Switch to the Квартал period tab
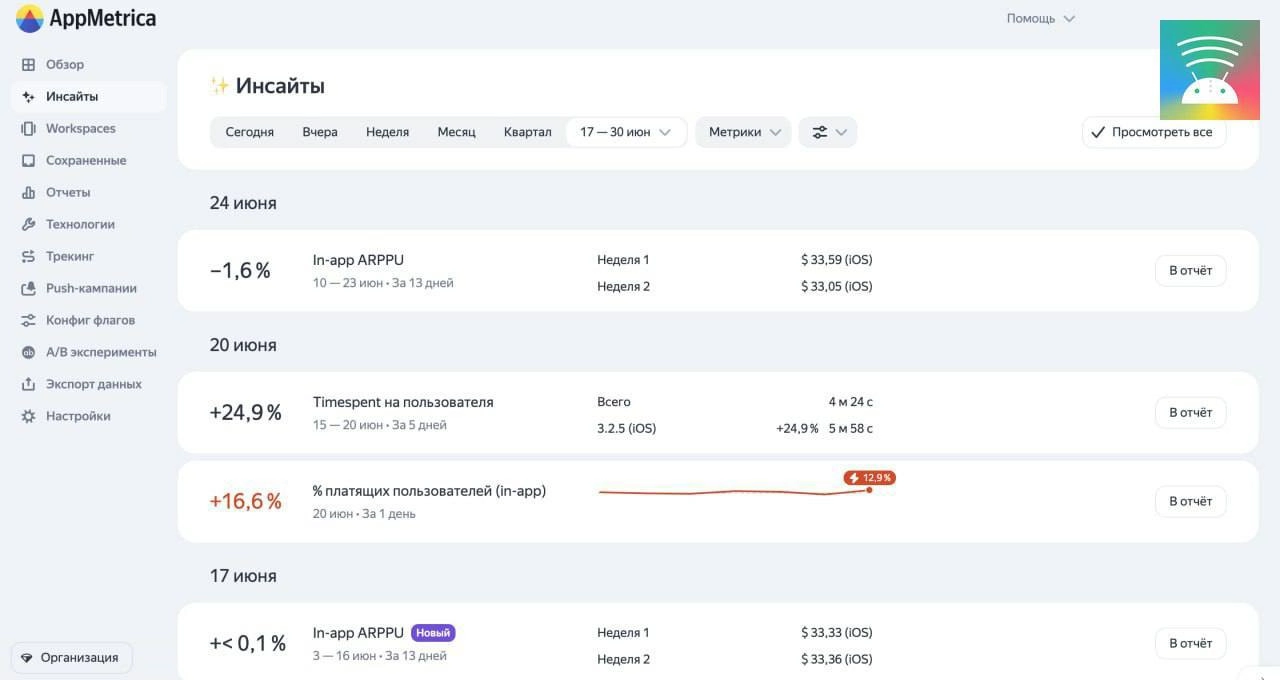This screenshot has width=1280, height=680. tap(527, 132)
